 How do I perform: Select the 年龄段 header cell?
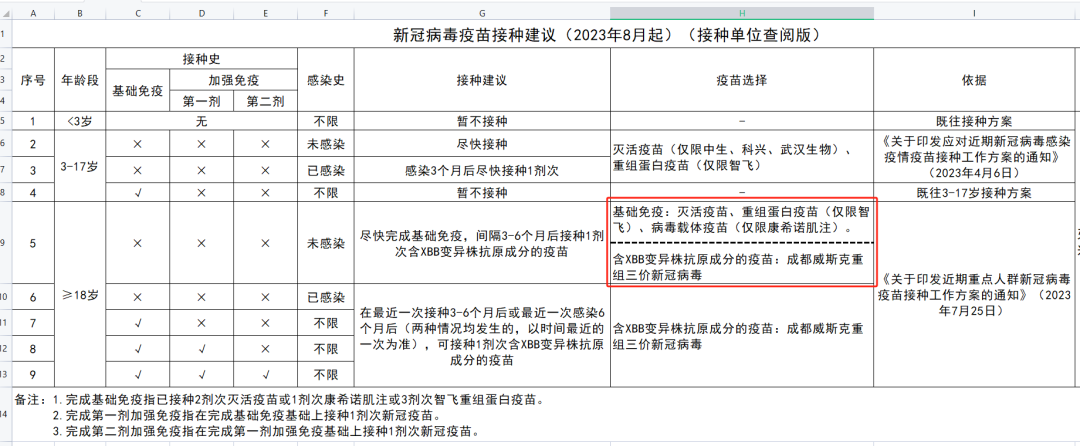click(x=80, y=80)
